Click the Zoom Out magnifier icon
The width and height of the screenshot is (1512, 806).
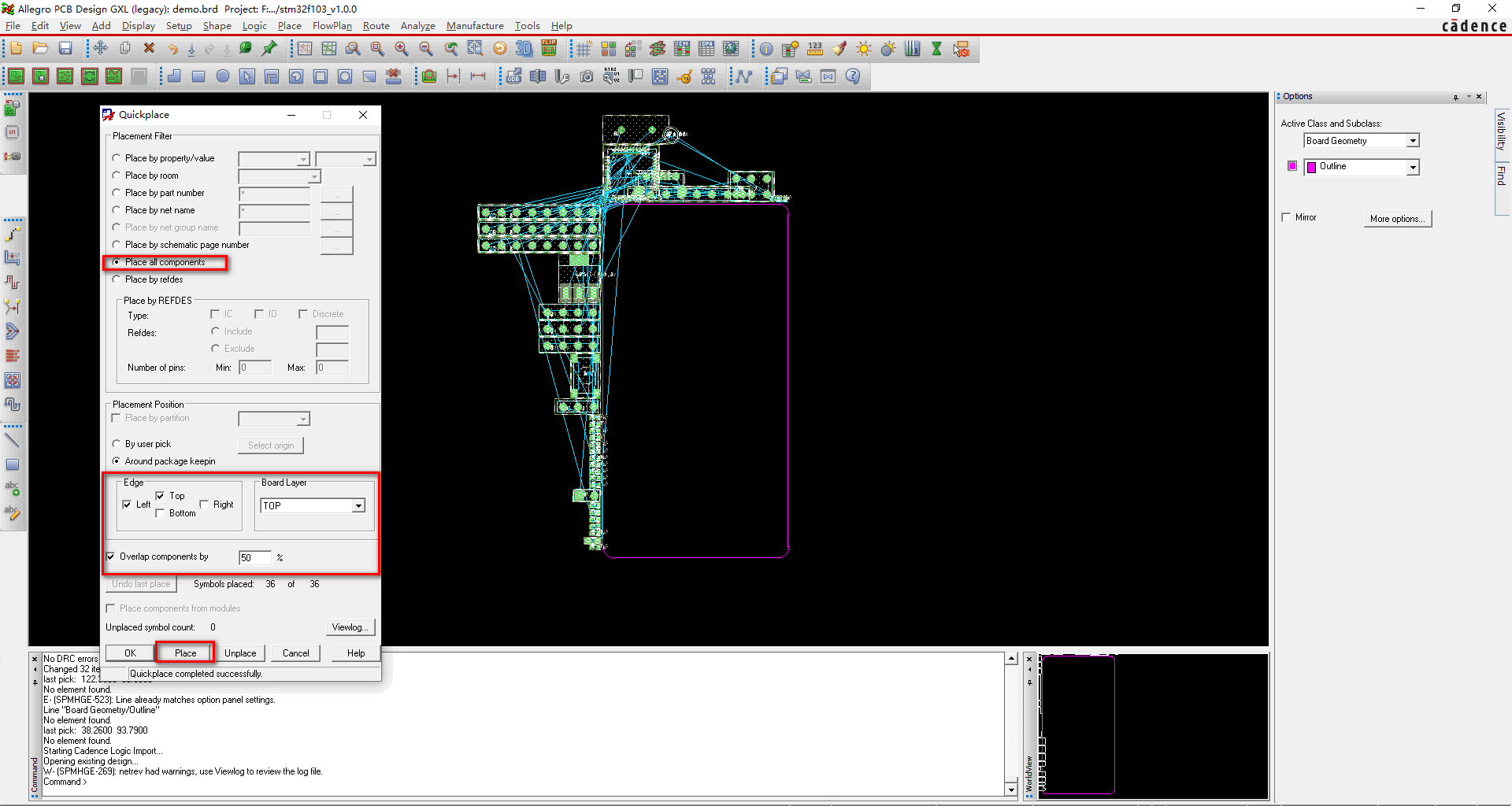pos(426,49)
